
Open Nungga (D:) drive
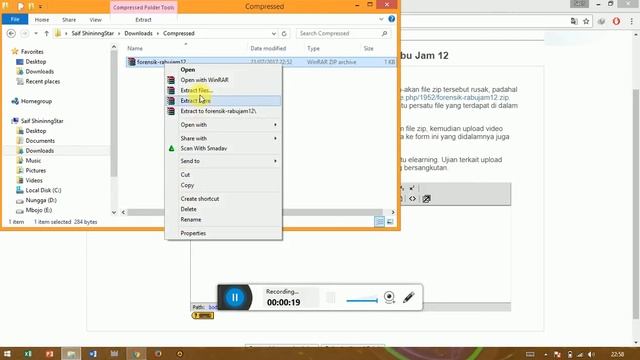point(41,200)
